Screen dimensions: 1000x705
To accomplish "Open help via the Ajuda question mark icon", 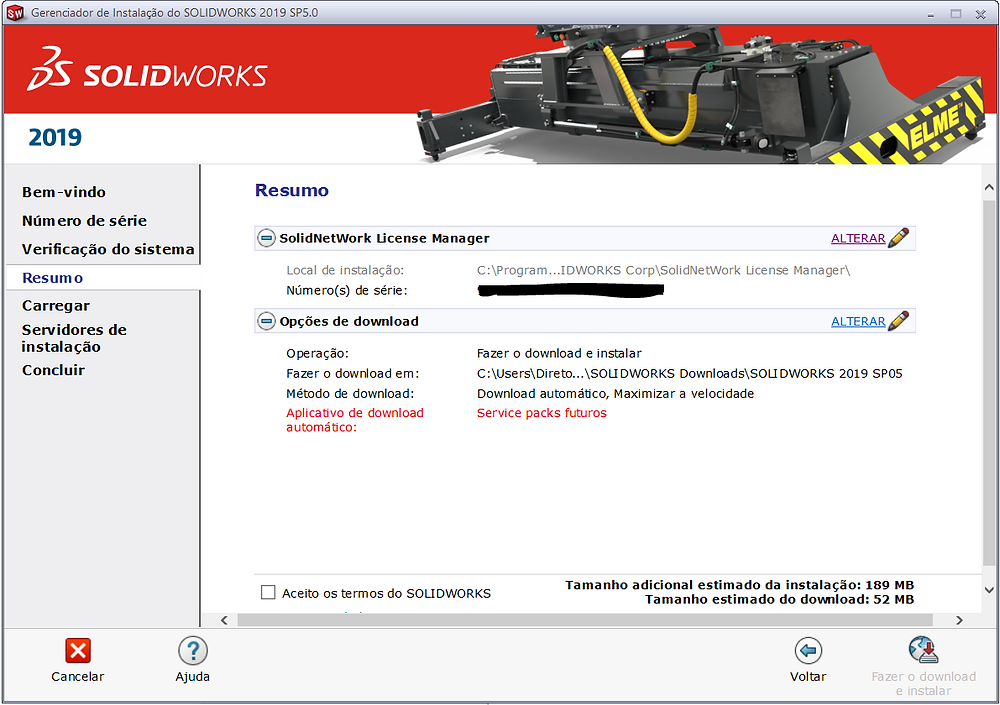I will (x=193, y=651).
